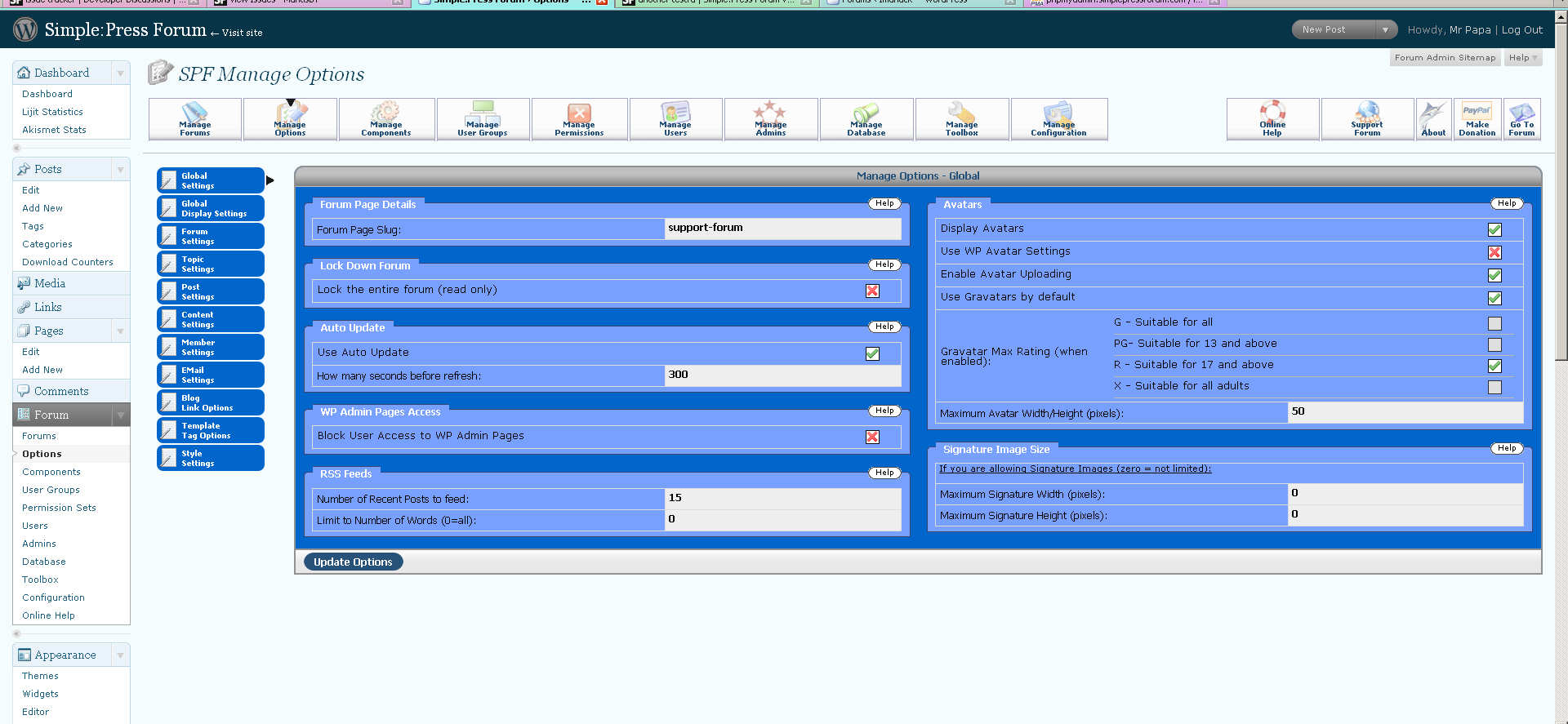Click the About icon
Screen dimensions: 1568x724
(1433, 119)
